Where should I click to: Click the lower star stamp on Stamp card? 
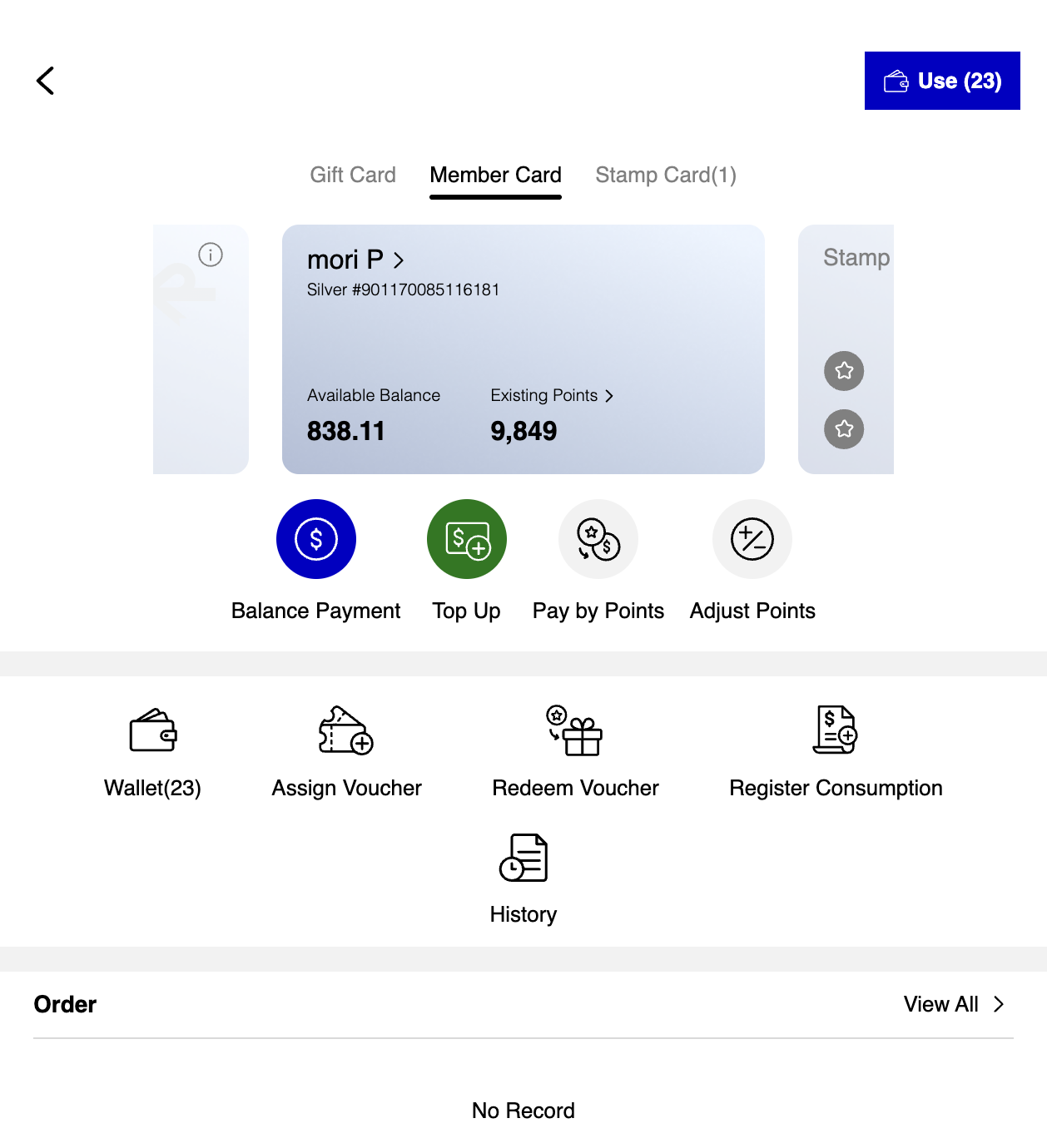[844, 429]
